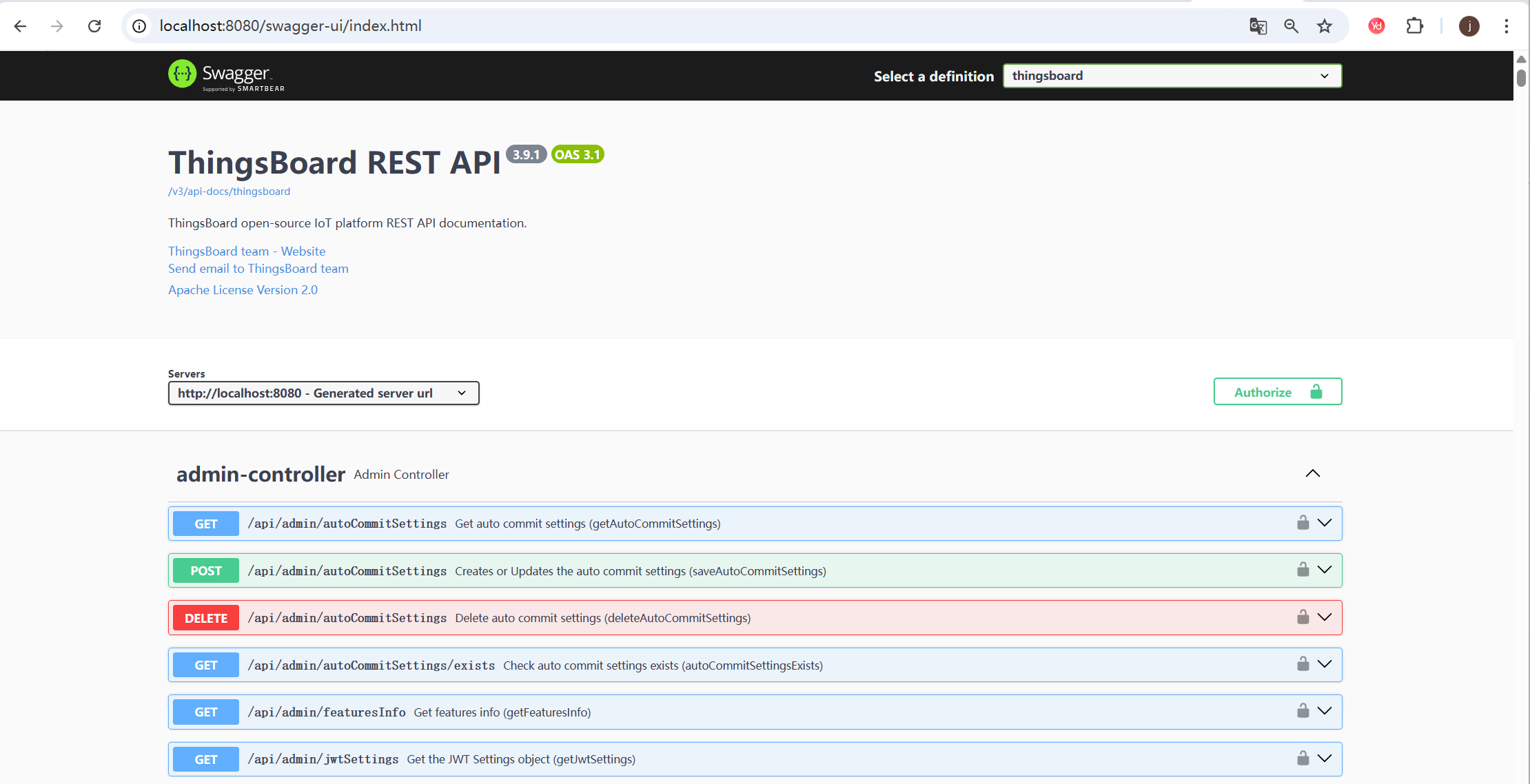The height and width of the screenshot is (784, 1530).
Task: Open Apache License Version 2.0 link
Action: [243, 290]
